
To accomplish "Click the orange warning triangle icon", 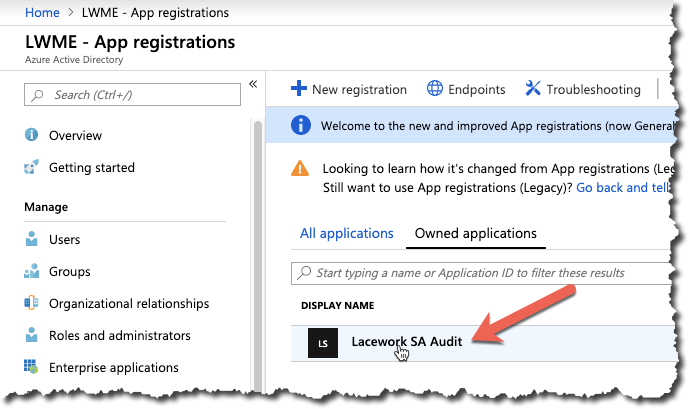I will point(300,169).
